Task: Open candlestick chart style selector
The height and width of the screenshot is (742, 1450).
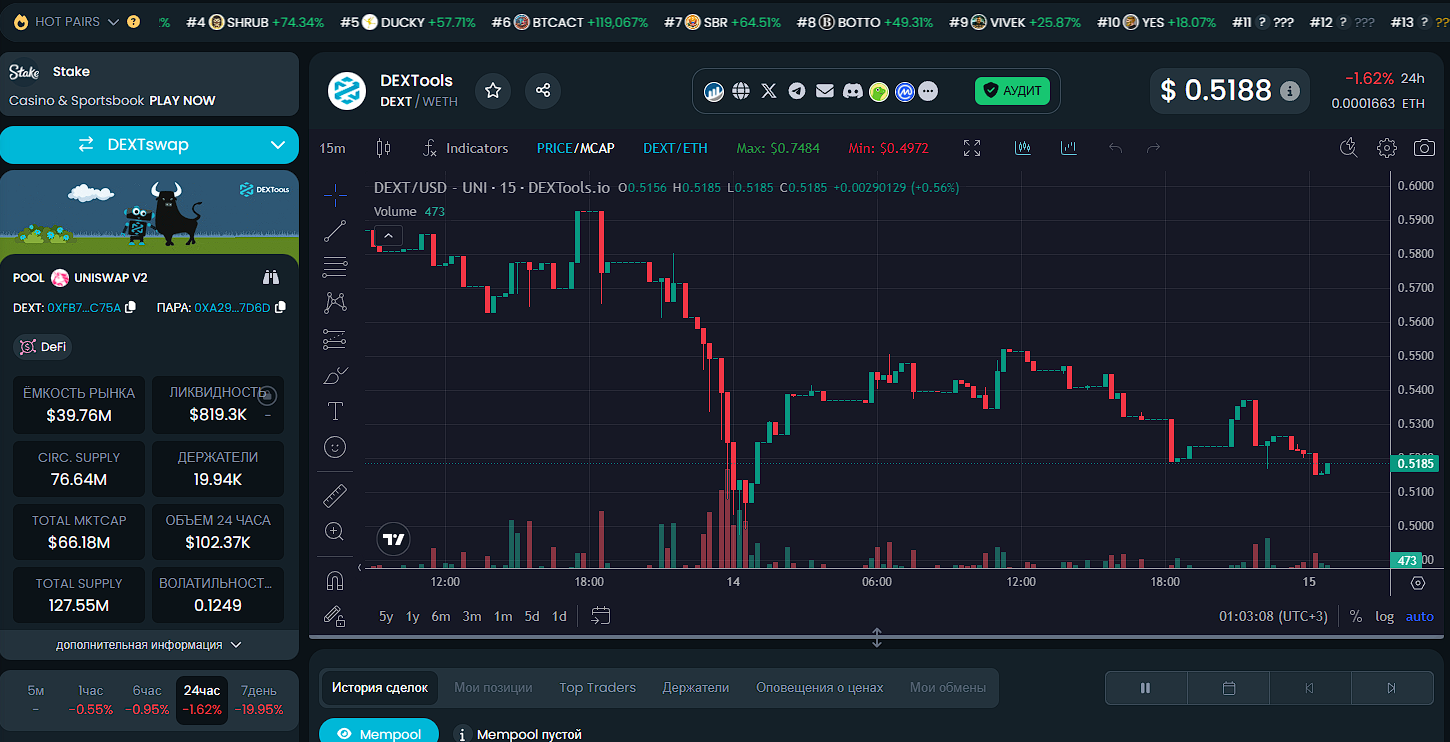Action: (382, 148)
